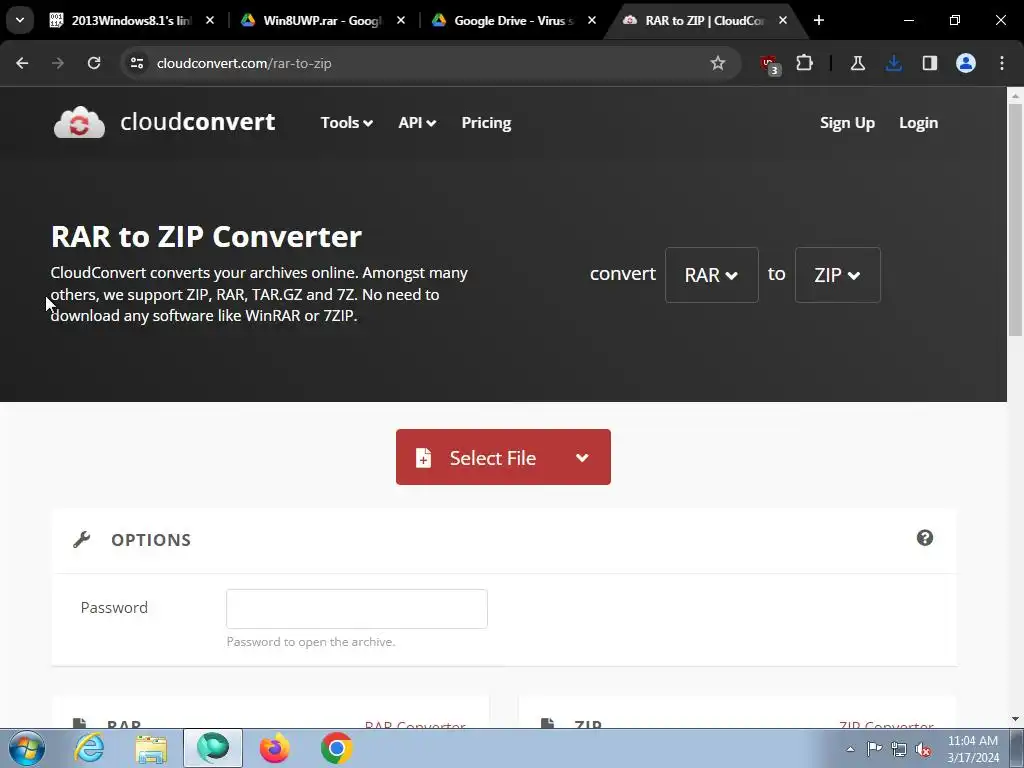Click the Select File button

[503, 457]
